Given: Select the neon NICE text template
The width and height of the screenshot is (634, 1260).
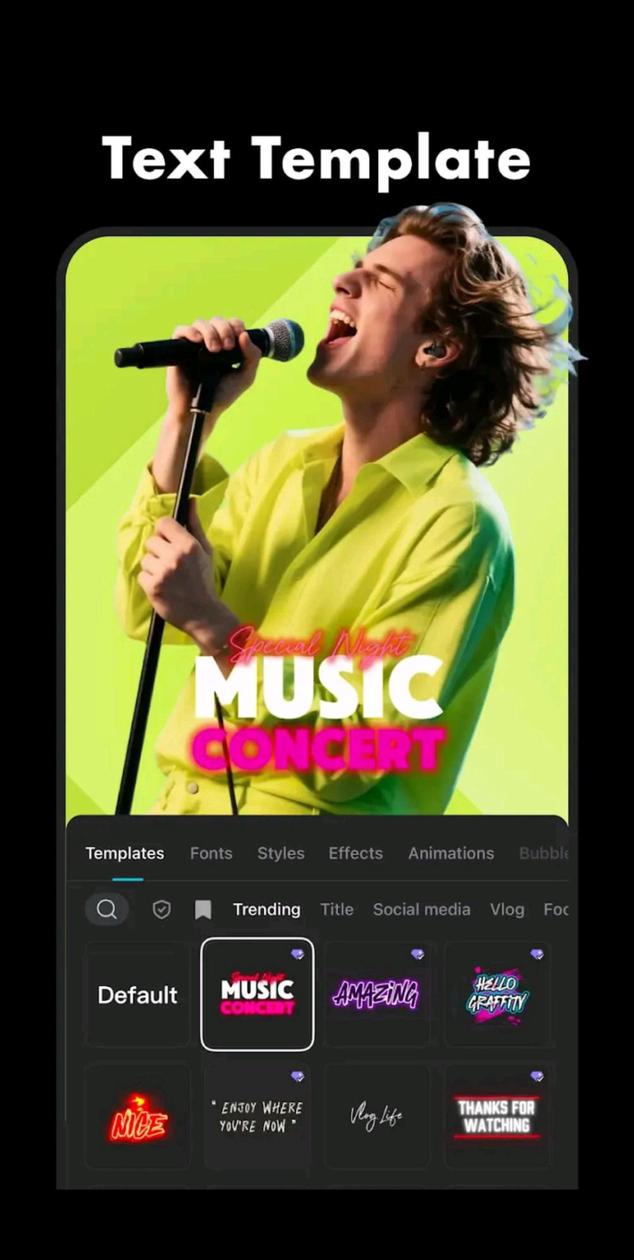Looking at the screenshot, I should (x=137, y=1116).
